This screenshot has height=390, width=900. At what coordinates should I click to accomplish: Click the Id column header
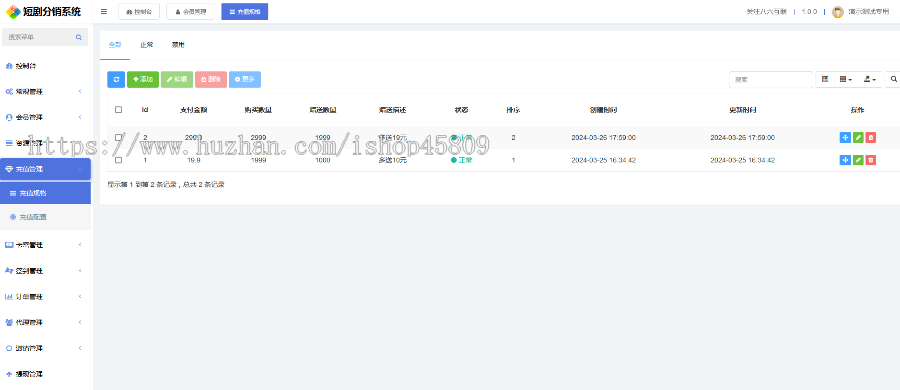point(145,110)
